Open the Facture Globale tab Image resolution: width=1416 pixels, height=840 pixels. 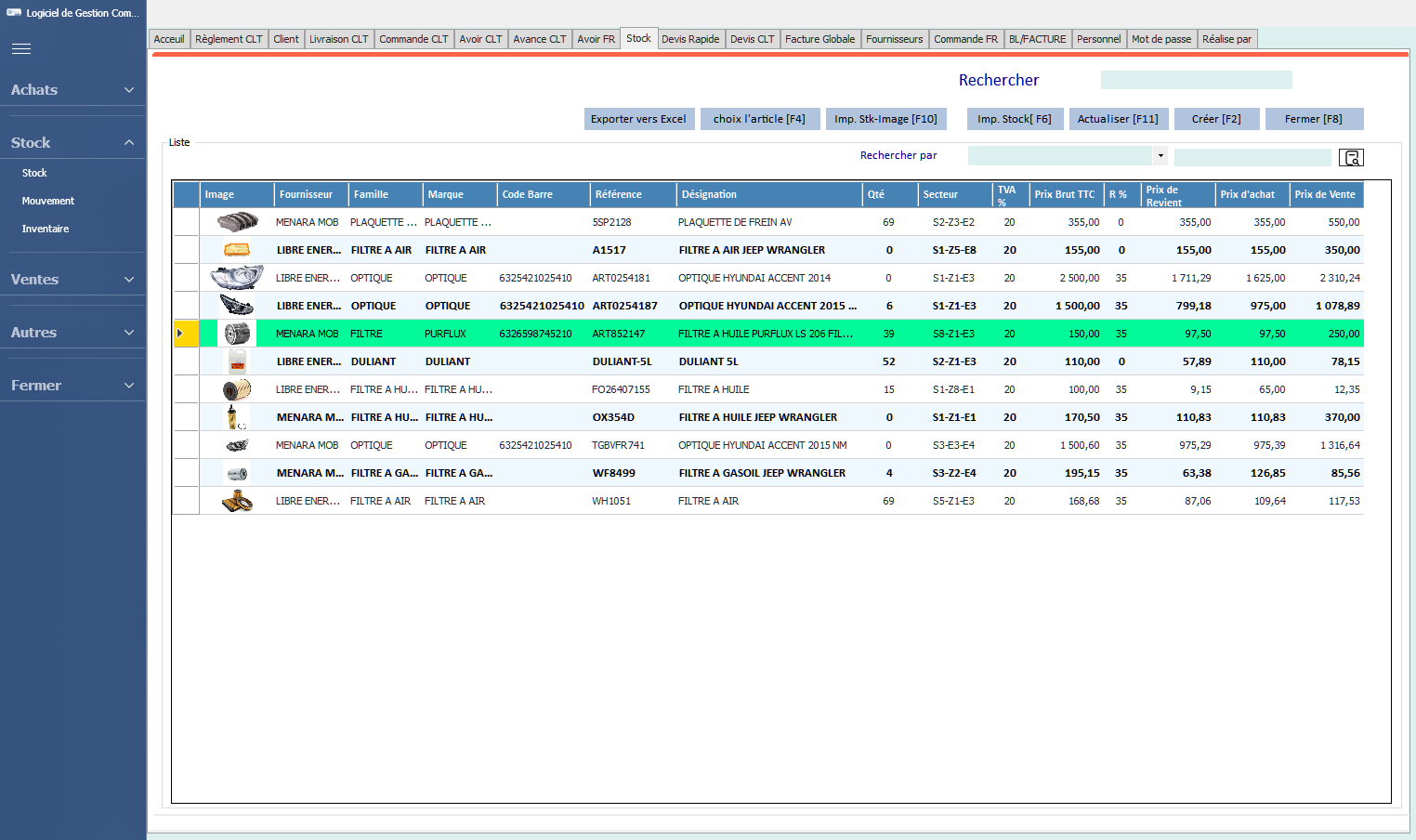(819, 39)
